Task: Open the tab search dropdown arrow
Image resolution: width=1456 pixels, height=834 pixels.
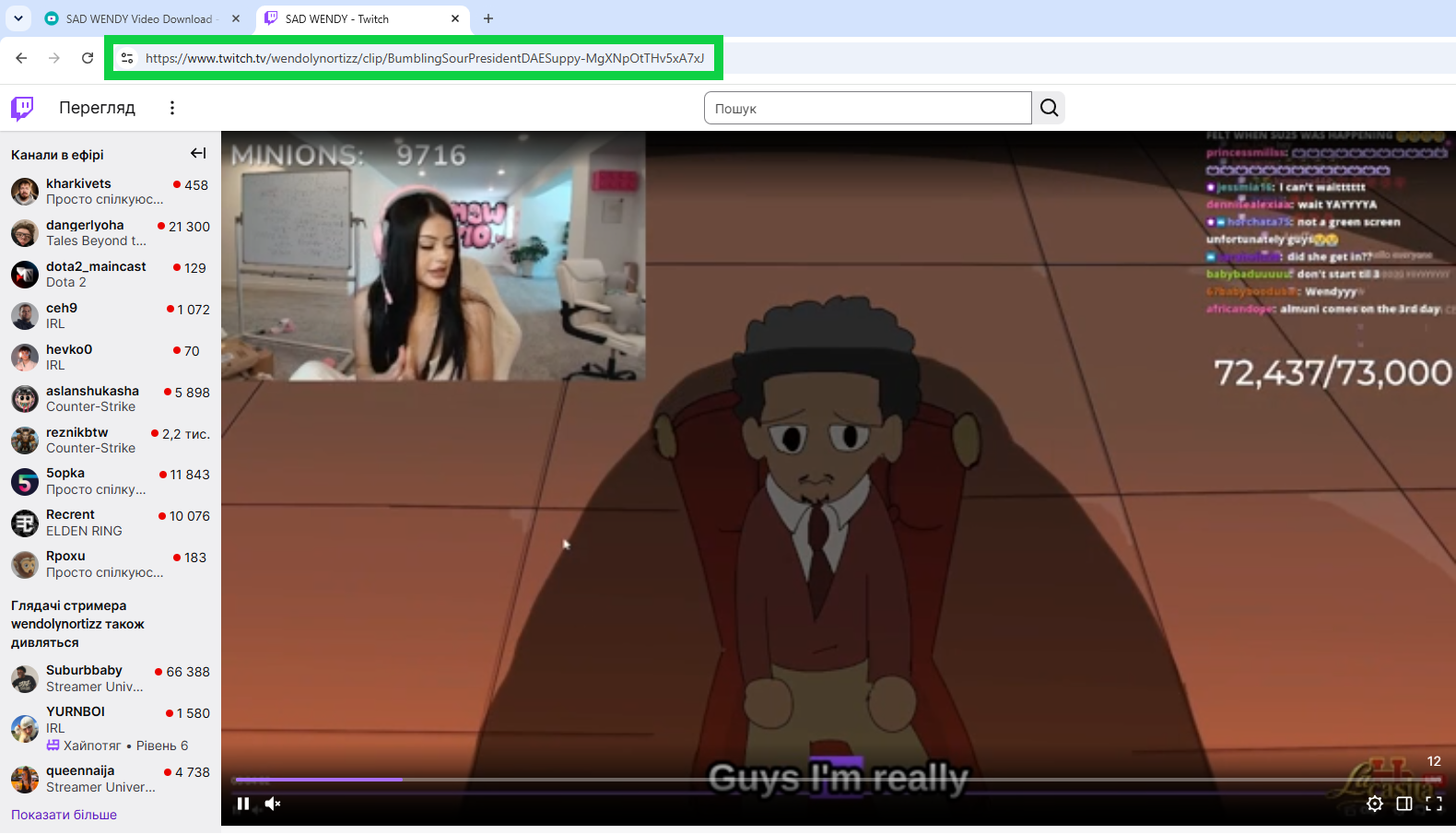Action: [x=18, y=18]
